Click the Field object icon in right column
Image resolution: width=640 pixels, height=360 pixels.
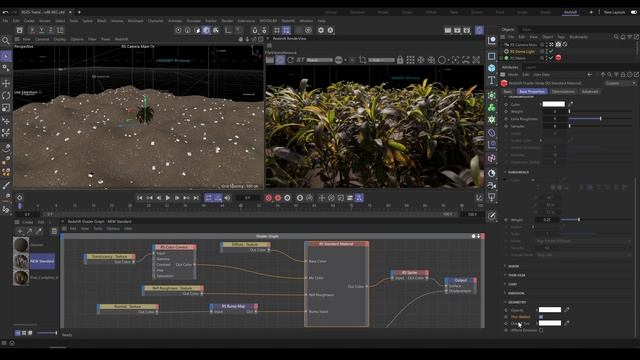(x=492, y=158)
